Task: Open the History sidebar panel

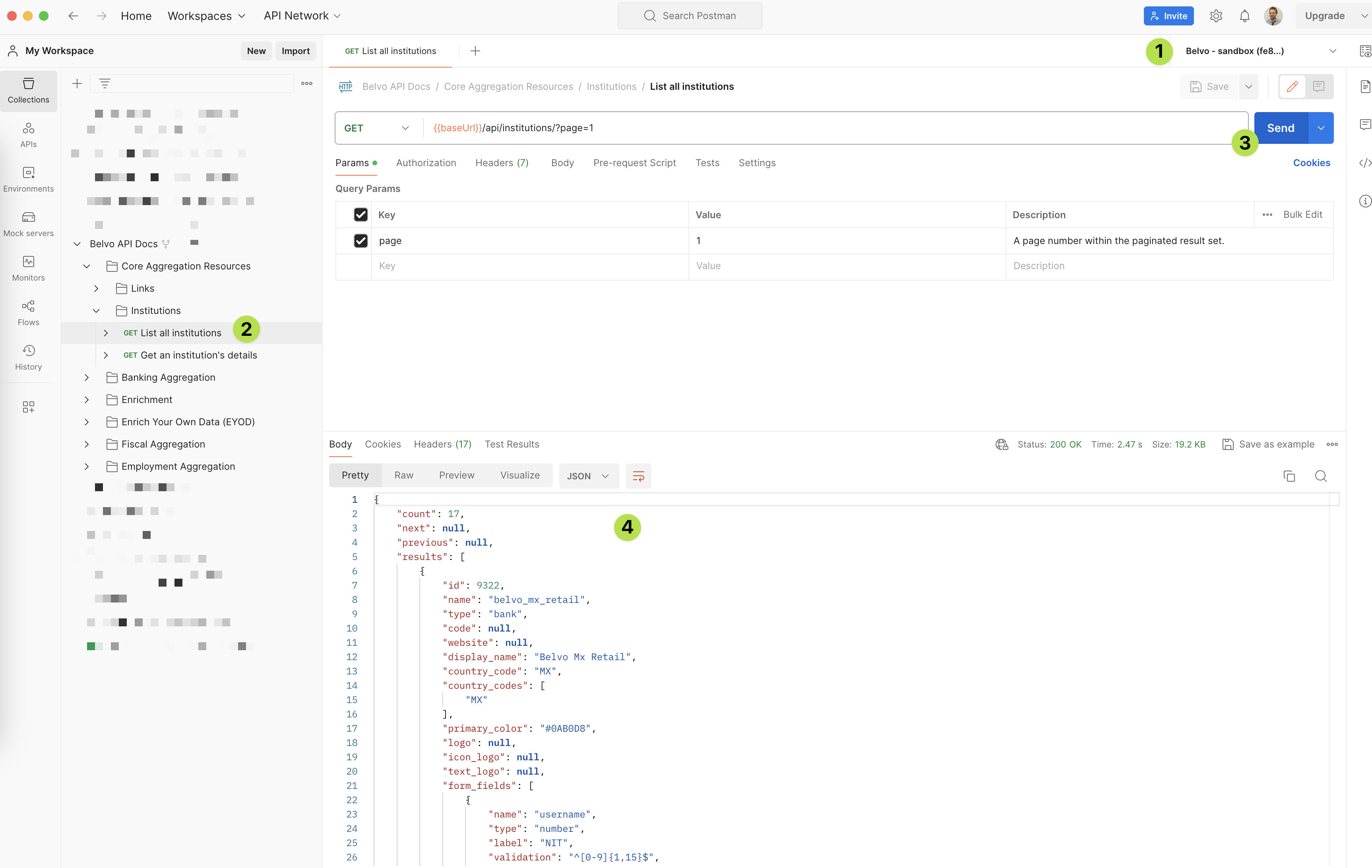Action: coord(29,357)
